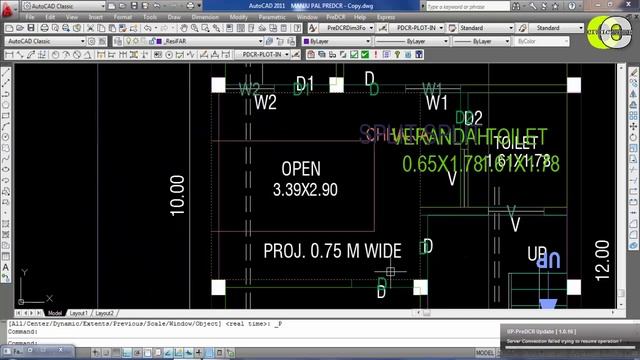Viewport: 640px width, 360px height.
Task: Click the Cut scissors icon
Action: 90,28
